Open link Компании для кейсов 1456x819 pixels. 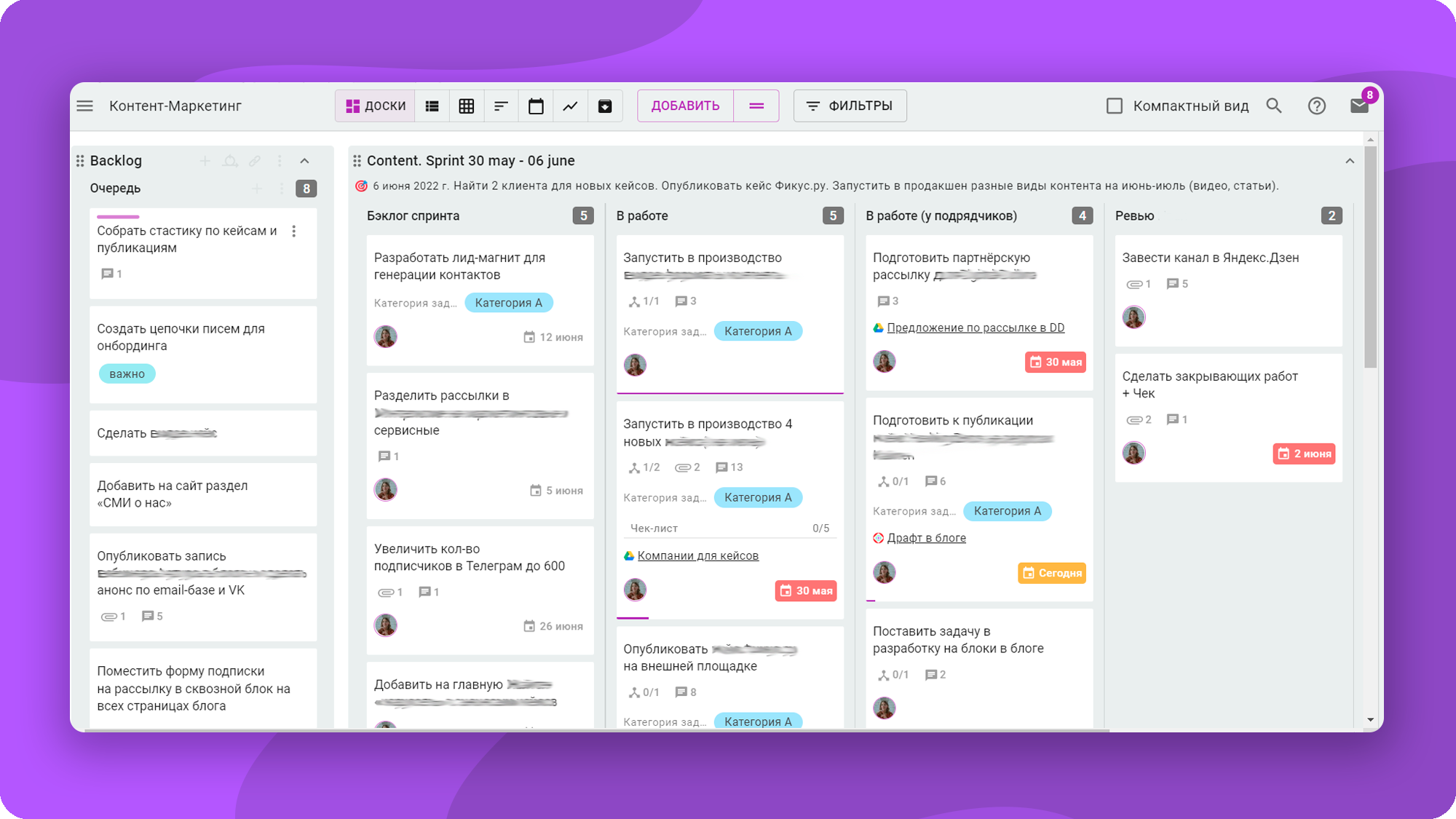(697, 556)
